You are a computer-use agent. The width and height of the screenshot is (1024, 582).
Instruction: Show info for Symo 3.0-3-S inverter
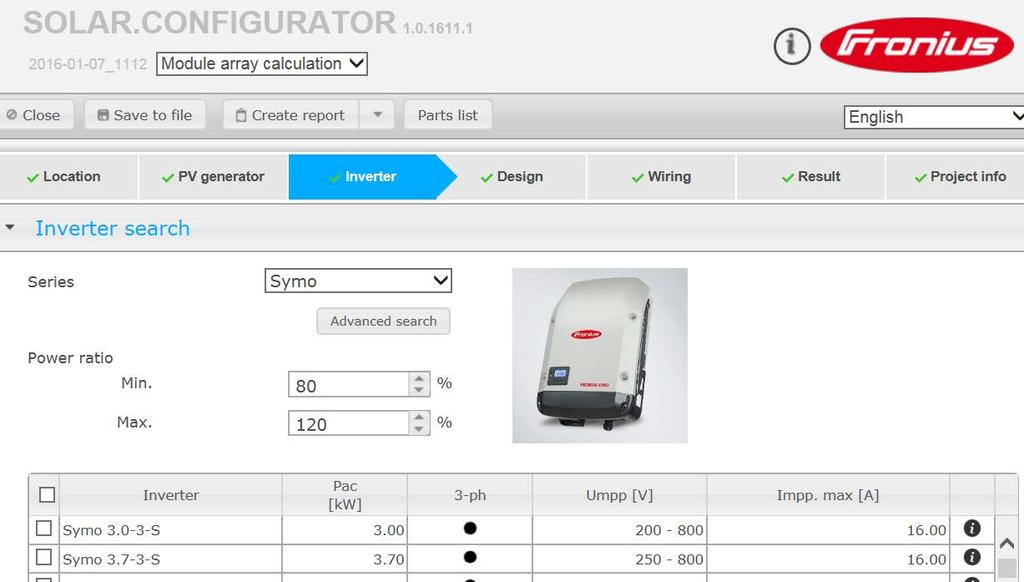tap(972, 528)
